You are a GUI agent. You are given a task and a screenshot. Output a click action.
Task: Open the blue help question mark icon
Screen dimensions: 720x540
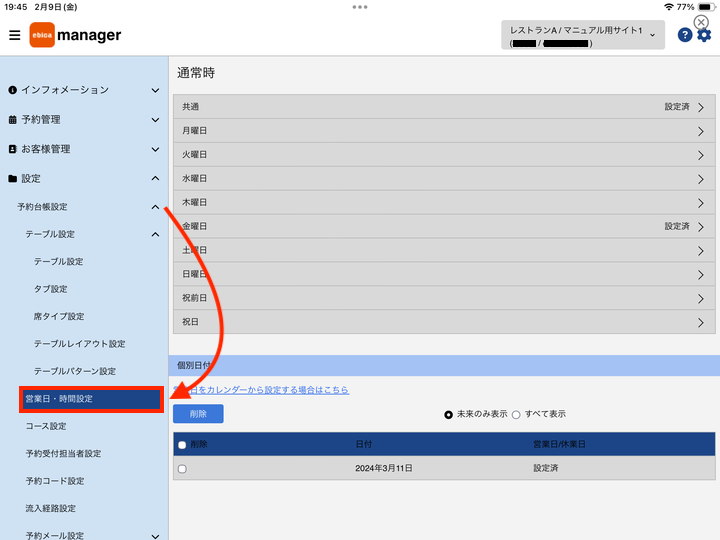685,35
